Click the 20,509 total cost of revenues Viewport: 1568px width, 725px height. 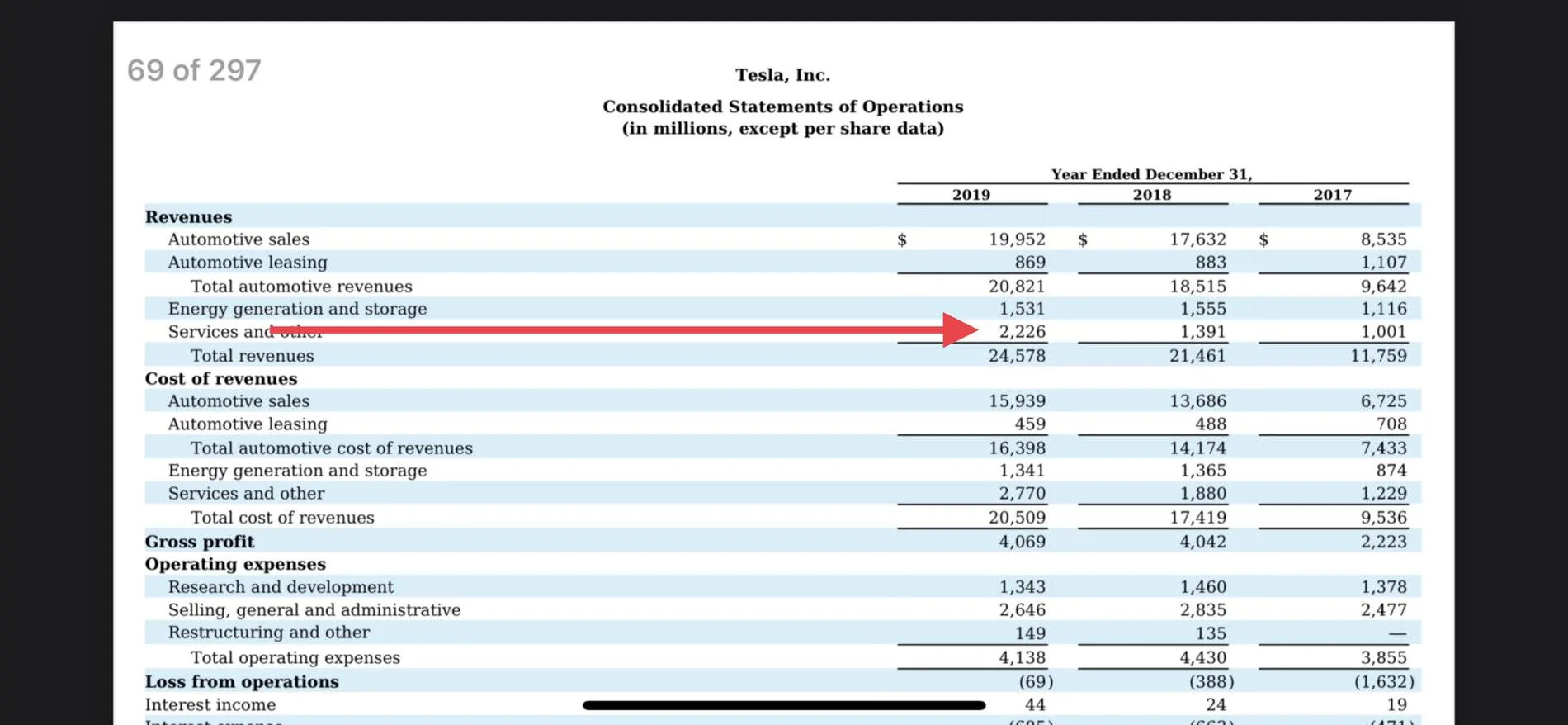point(1017,517)
